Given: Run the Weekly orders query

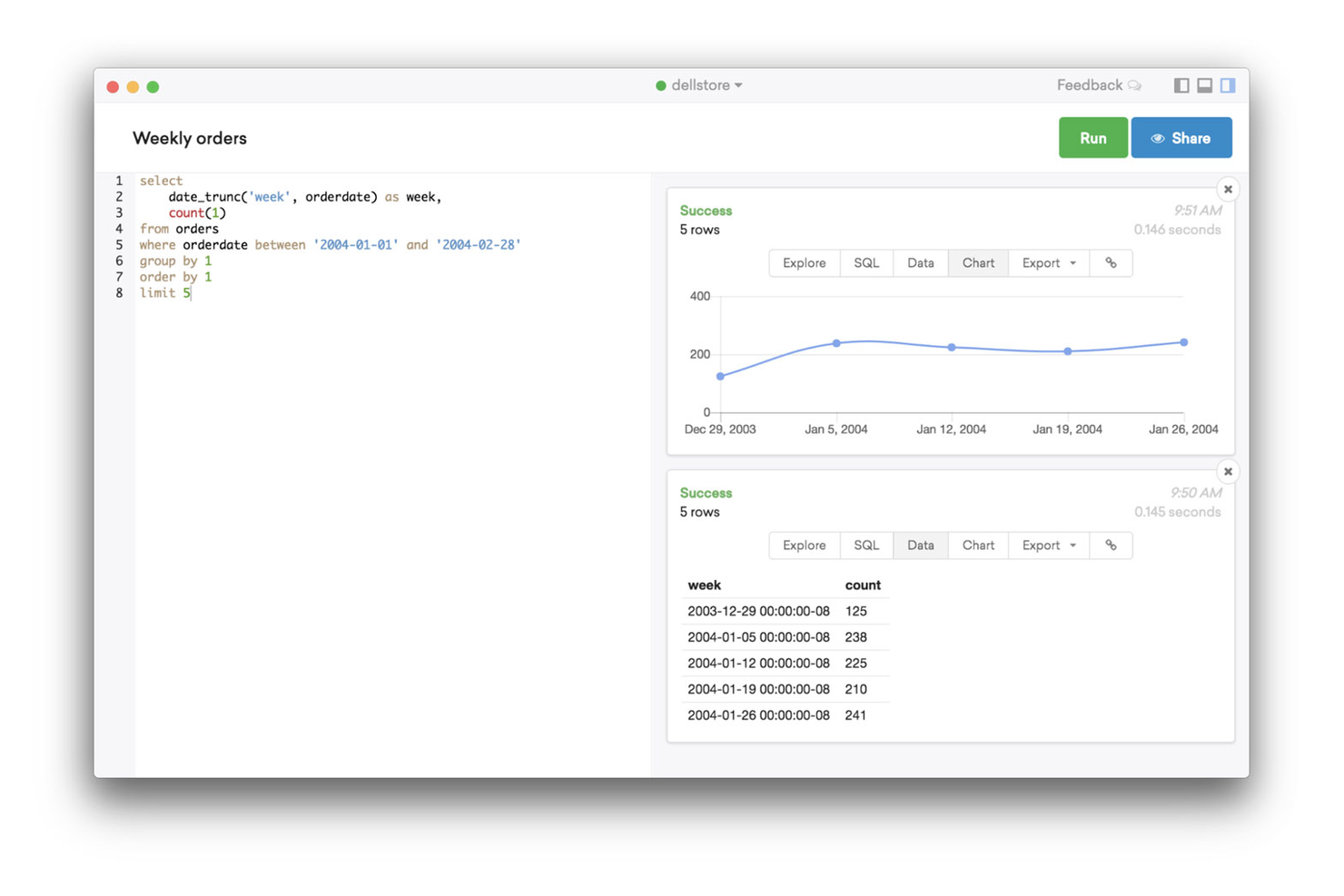Looking at the screenshot, I should click(x=1092, y=137).
